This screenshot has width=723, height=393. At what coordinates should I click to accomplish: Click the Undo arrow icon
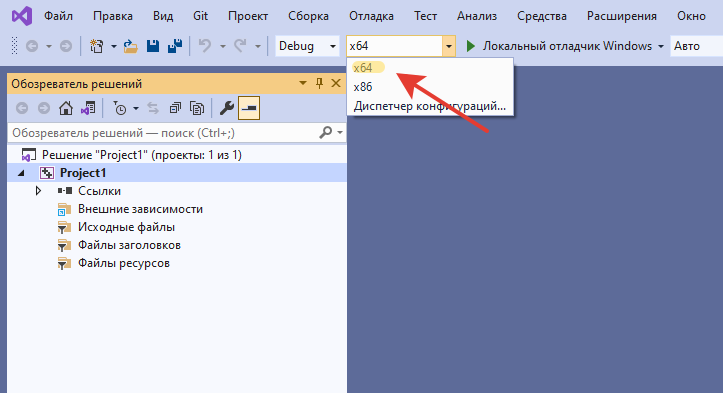205,46
